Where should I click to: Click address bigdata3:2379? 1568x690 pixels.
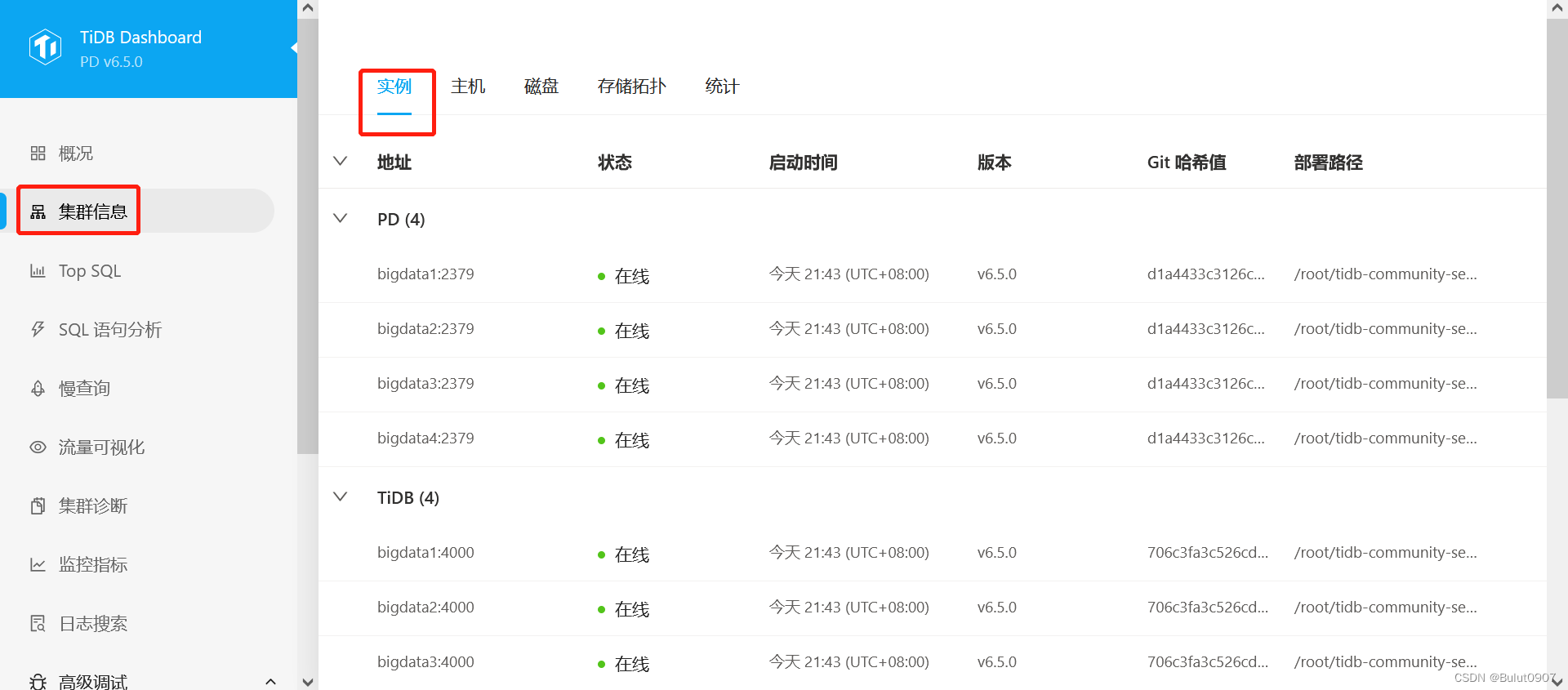click(425, 384)
